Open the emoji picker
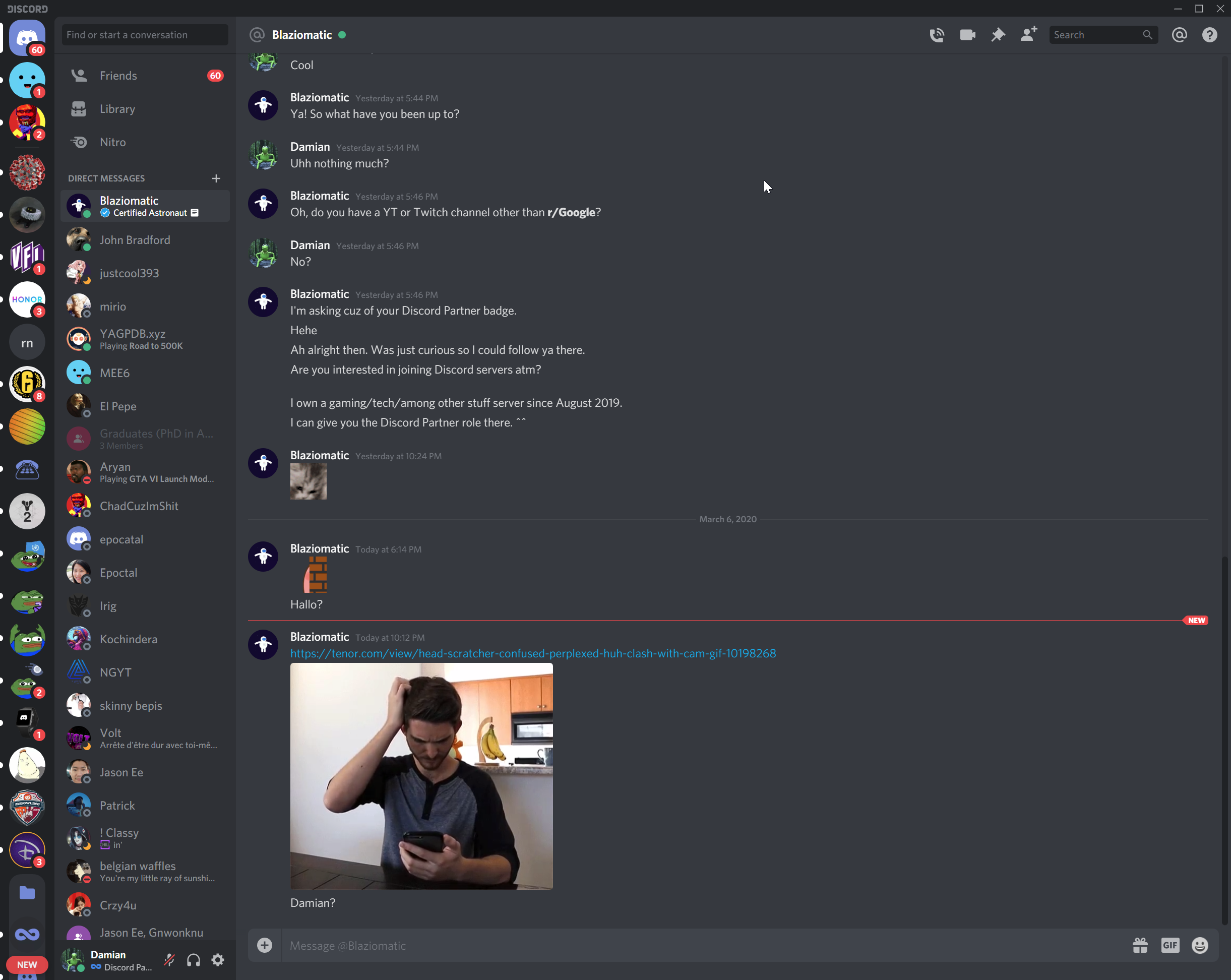1231x980 pixels. (x=1200, y=945)
